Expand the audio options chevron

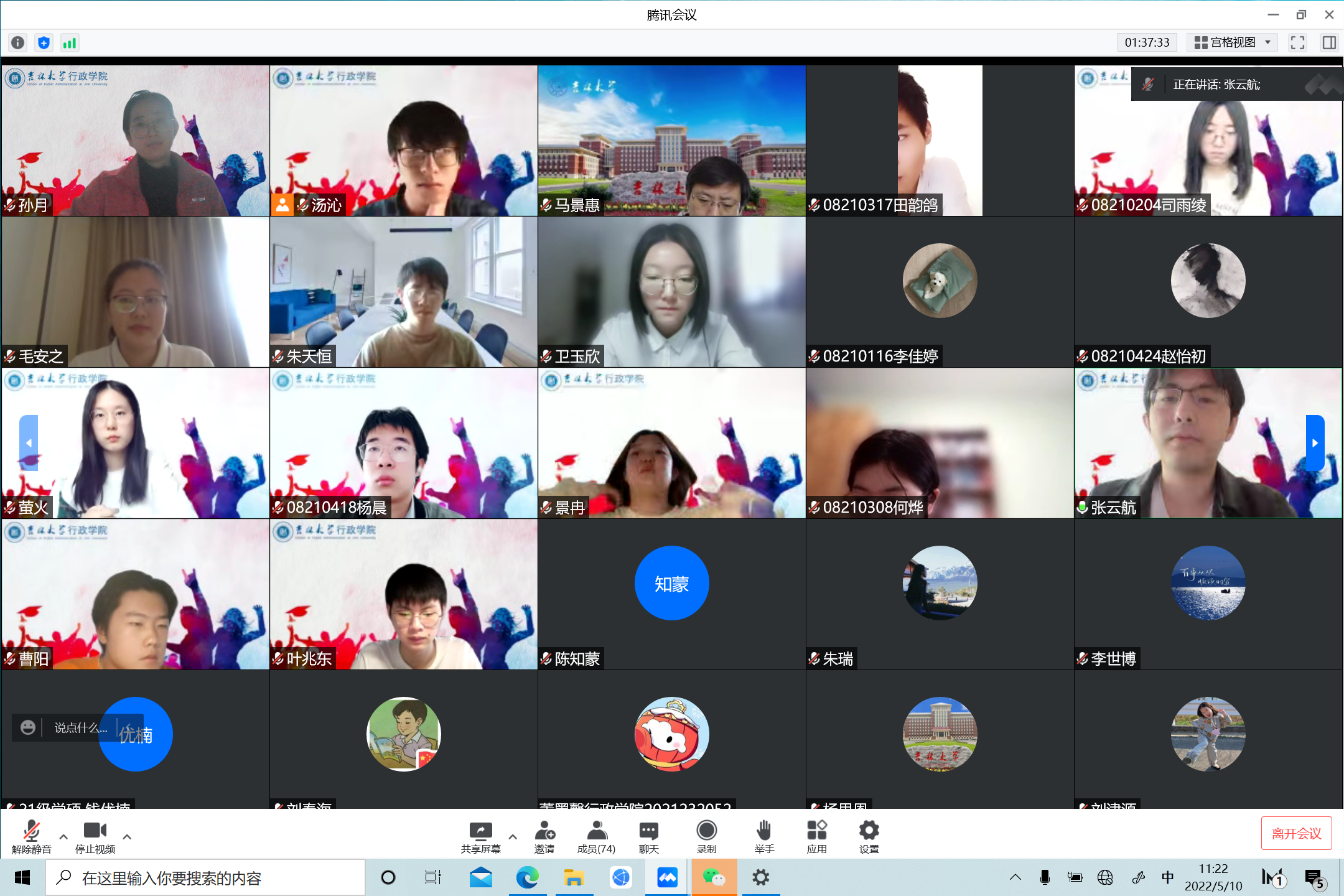63,837
